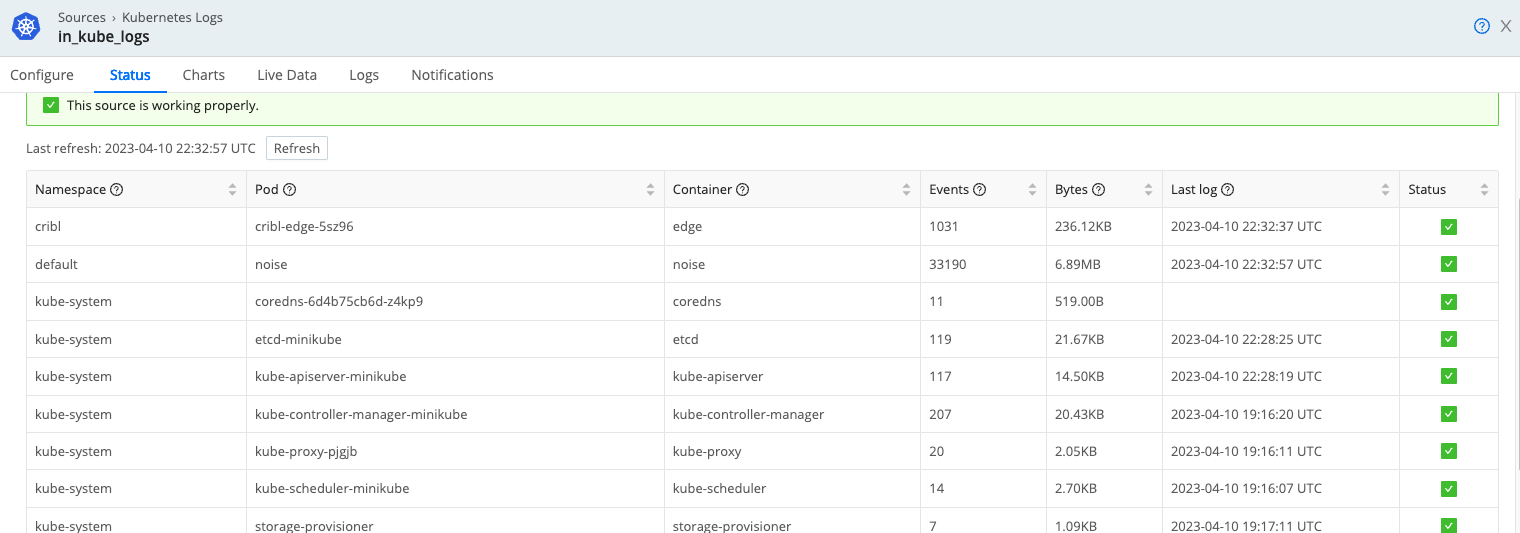Click status check for kube-scheduler-minikube row

[1449, 488]
